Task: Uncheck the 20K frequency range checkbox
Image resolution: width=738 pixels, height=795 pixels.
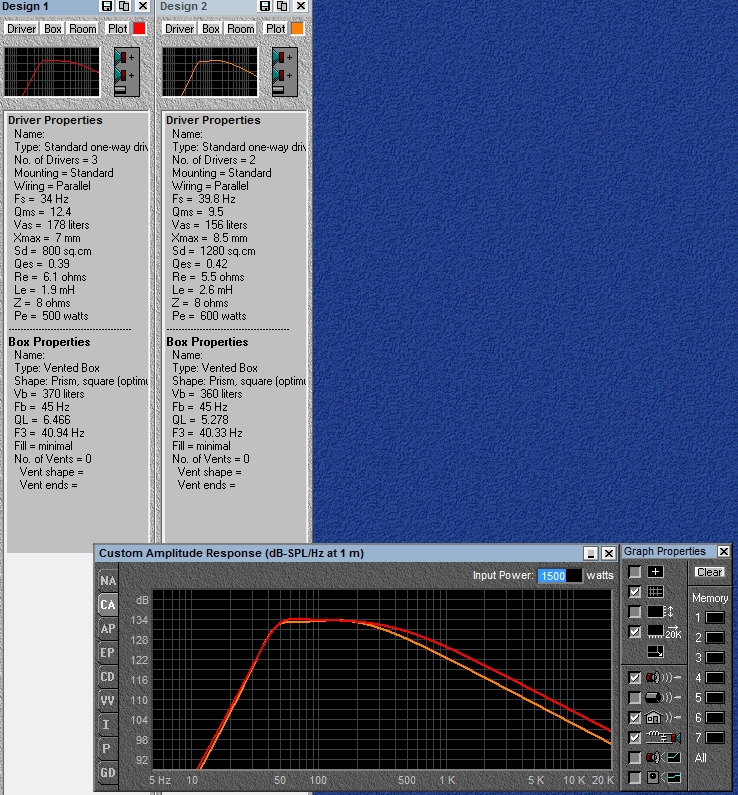Action: point(635,632)
